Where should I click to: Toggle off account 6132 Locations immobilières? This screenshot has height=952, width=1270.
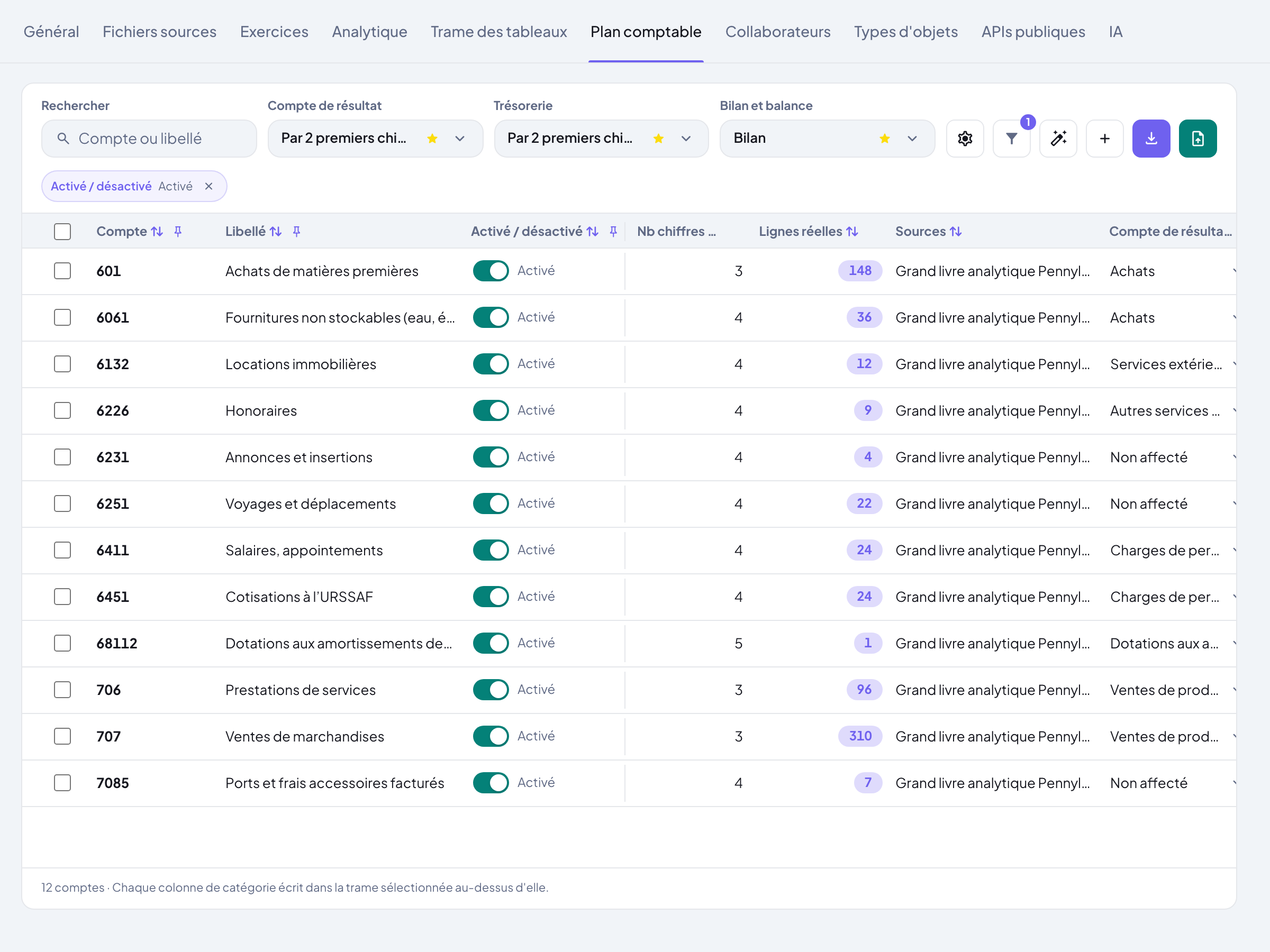[491, 364]
